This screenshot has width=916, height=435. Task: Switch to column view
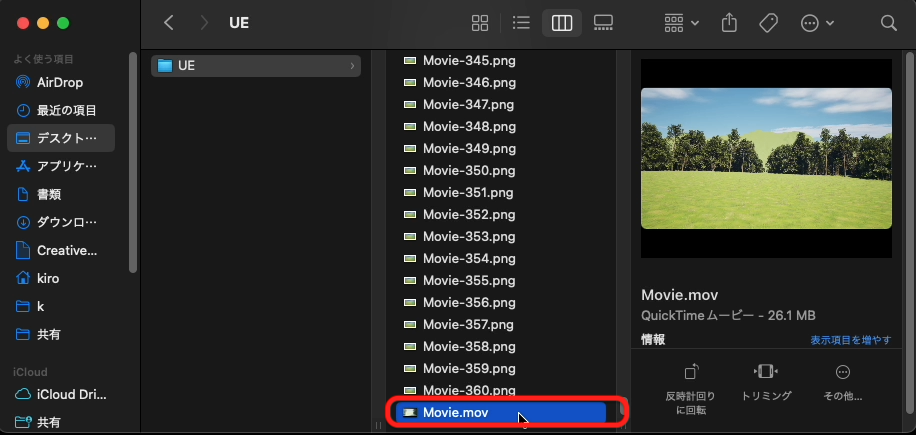561,23
